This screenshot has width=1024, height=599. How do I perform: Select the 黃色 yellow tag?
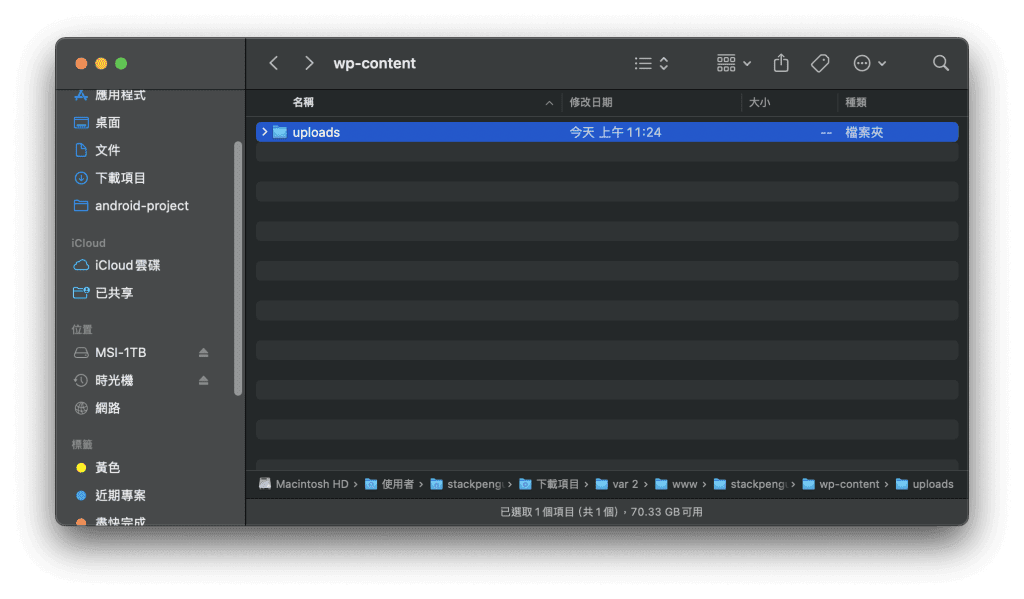pos(107,468)
